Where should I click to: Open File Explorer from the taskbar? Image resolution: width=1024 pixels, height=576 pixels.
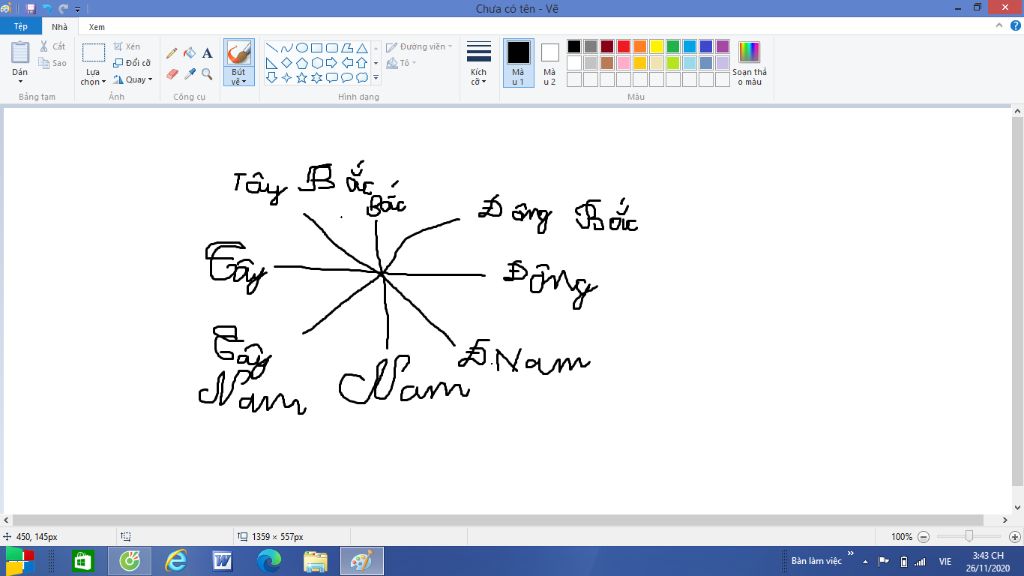[315, 561]
